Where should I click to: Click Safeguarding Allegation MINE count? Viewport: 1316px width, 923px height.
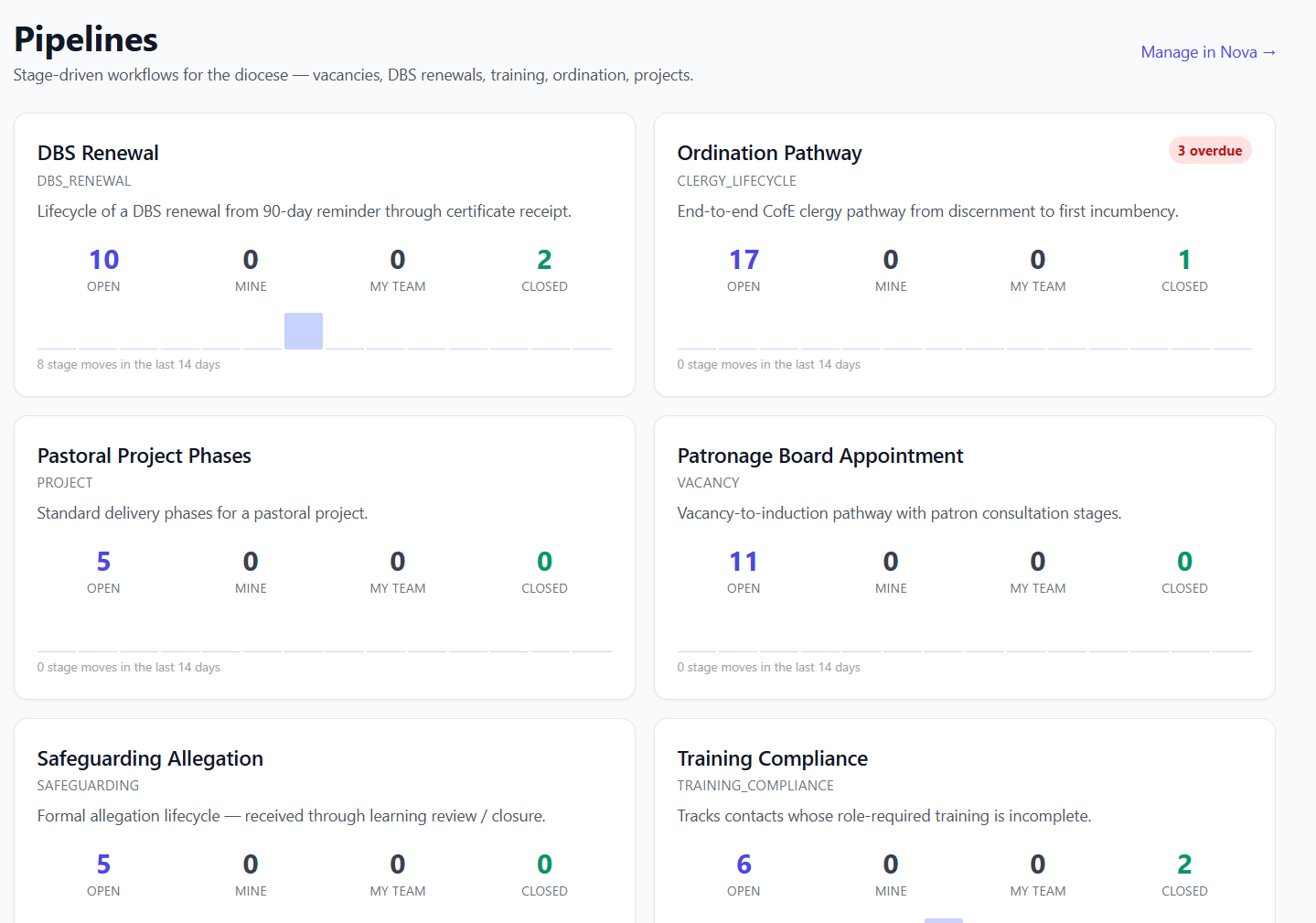pos(251,864)
